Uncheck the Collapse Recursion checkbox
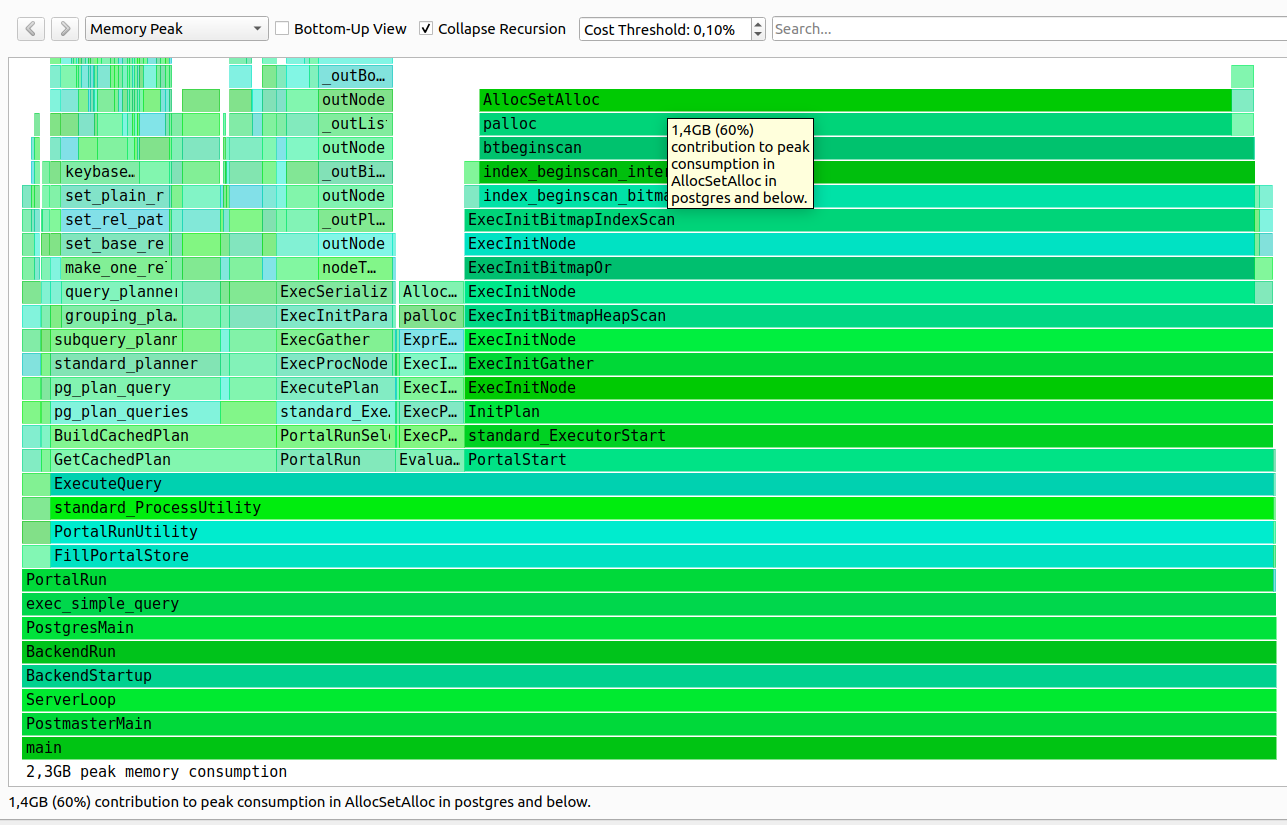 click(427, 29)
